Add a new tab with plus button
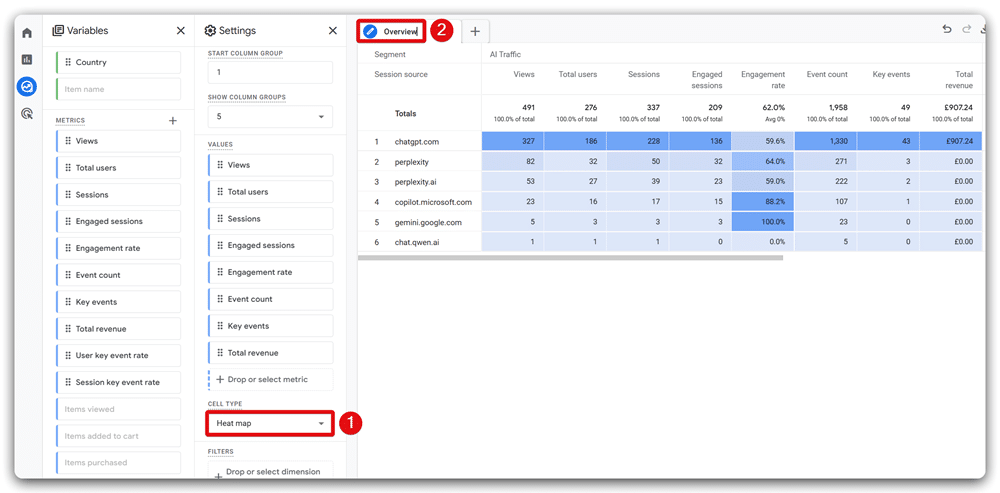The image size is (1000, 493). pos(475,31)
